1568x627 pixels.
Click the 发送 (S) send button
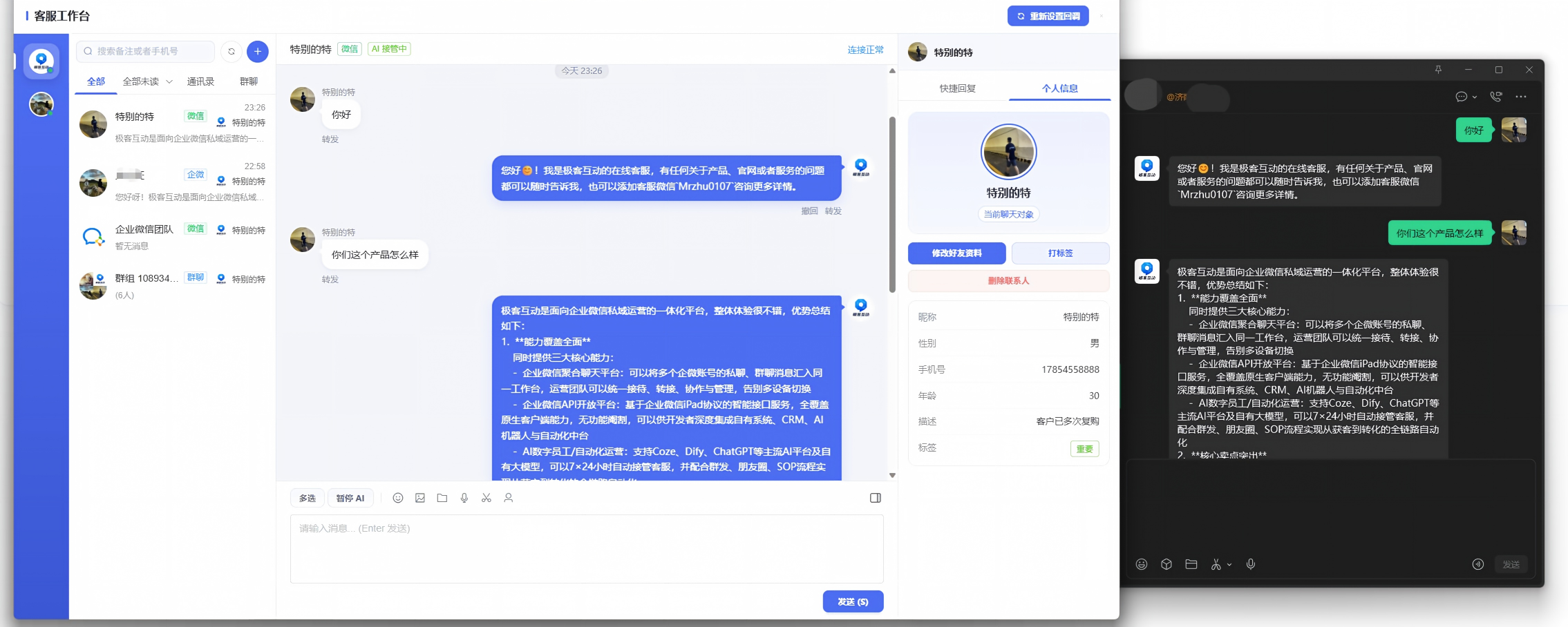coord(853,601)
